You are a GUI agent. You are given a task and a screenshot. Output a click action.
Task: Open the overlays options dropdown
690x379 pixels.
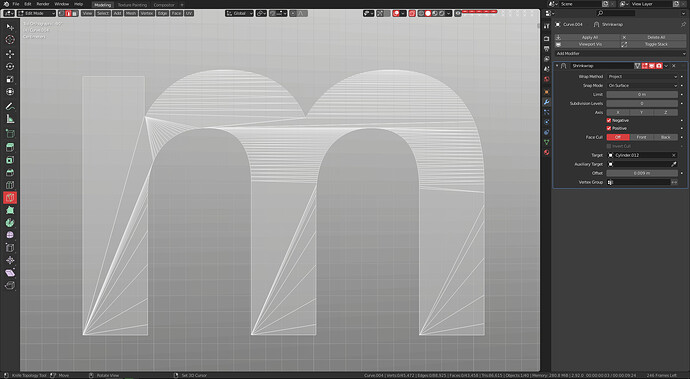[403, 13]
